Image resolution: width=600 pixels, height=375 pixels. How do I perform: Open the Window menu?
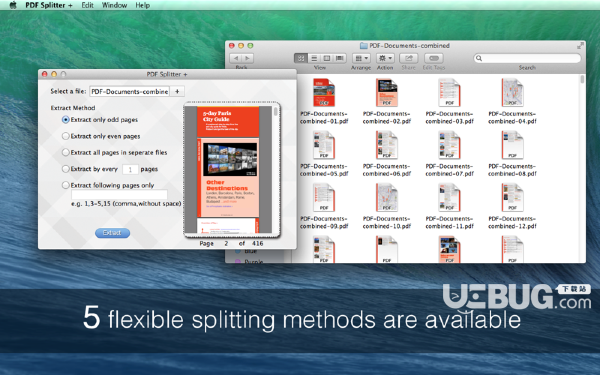pos(114,5)
